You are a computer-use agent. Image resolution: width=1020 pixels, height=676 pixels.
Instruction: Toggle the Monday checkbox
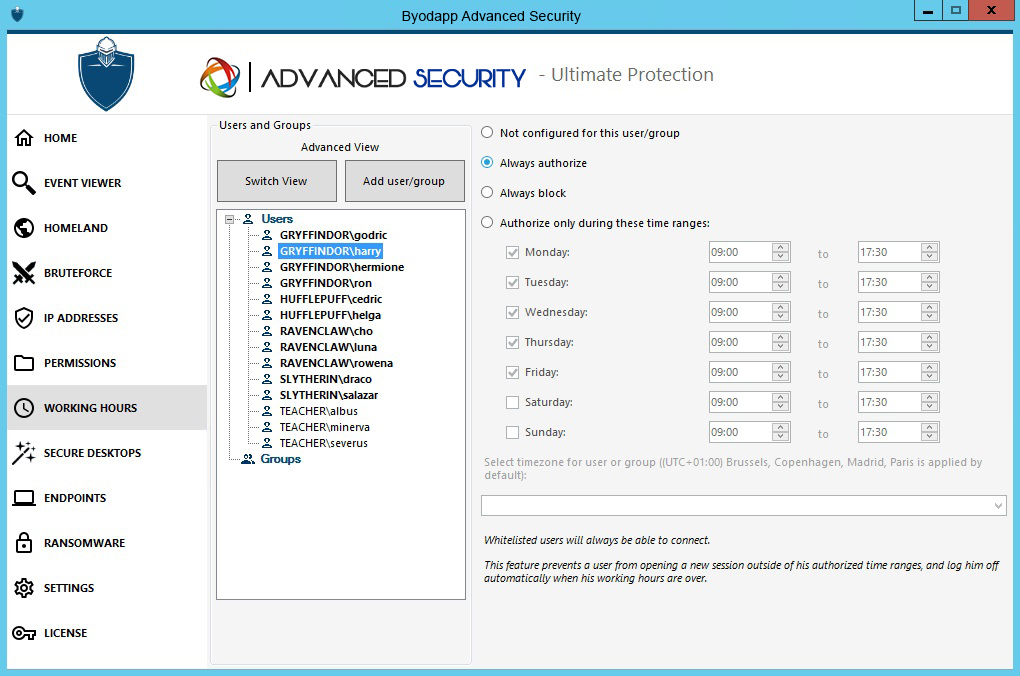513,252
